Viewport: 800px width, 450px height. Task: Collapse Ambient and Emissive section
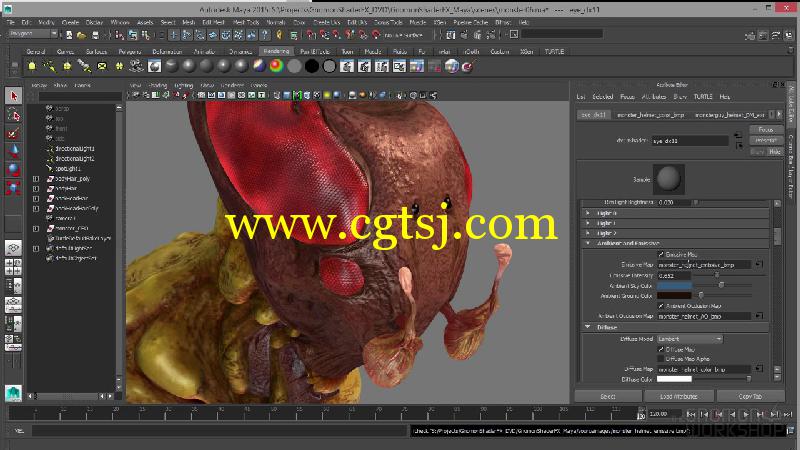tap(588, 243)
